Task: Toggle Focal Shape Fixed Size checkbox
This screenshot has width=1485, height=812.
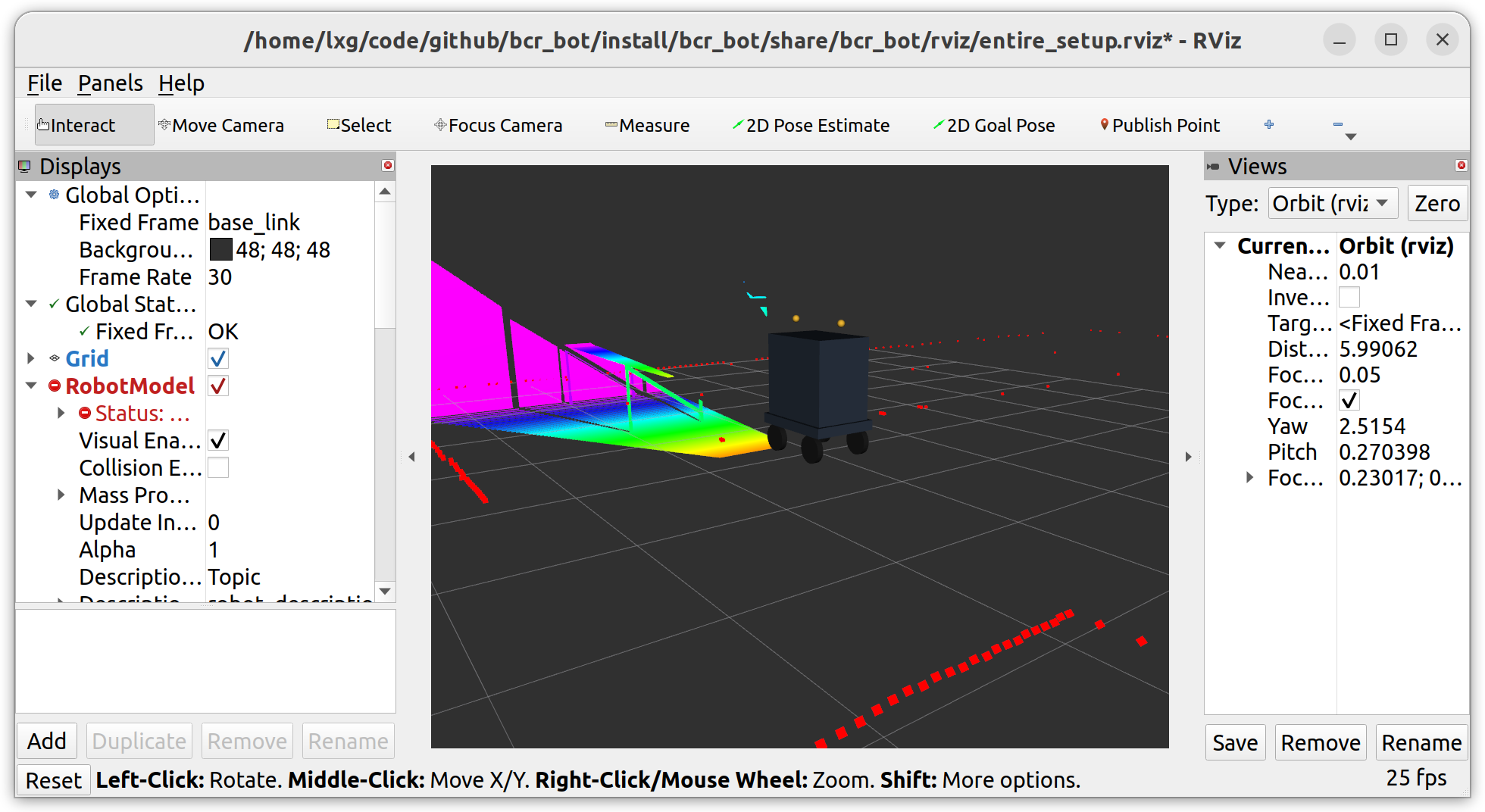Action: tap(1349, 400)
